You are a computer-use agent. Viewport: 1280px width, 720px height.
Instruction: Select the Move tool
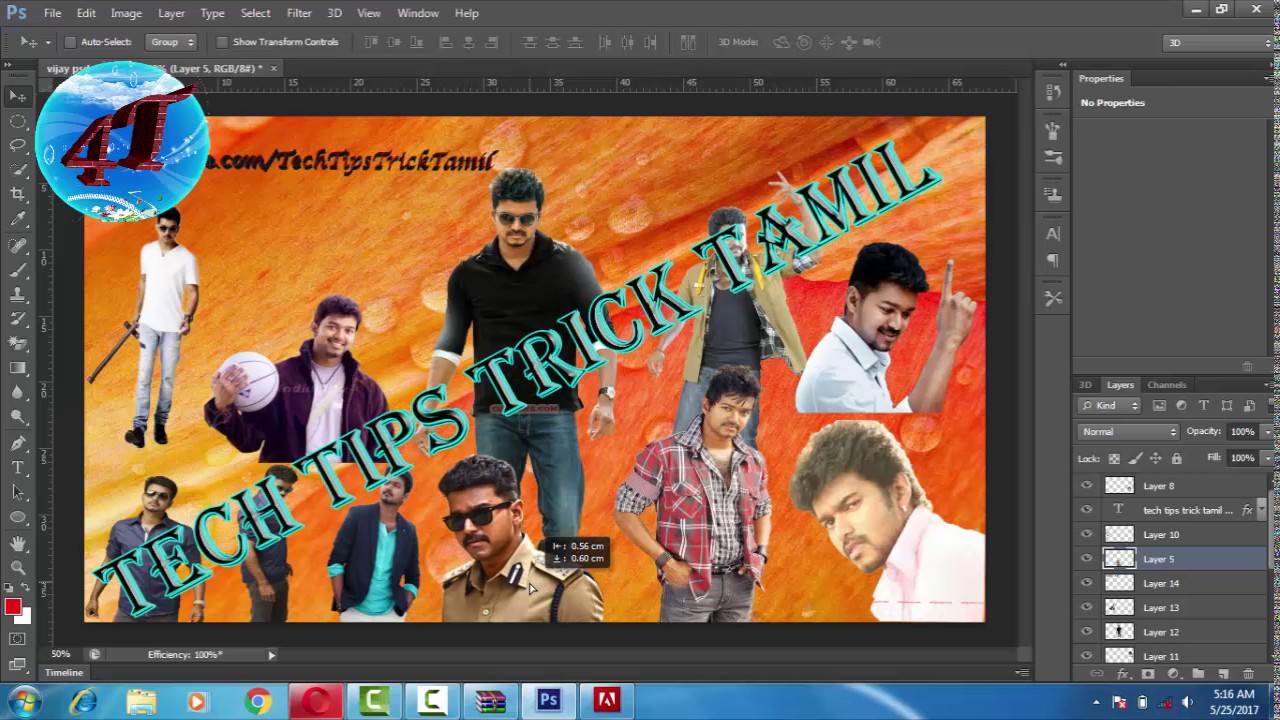click(x=18, y=96)
